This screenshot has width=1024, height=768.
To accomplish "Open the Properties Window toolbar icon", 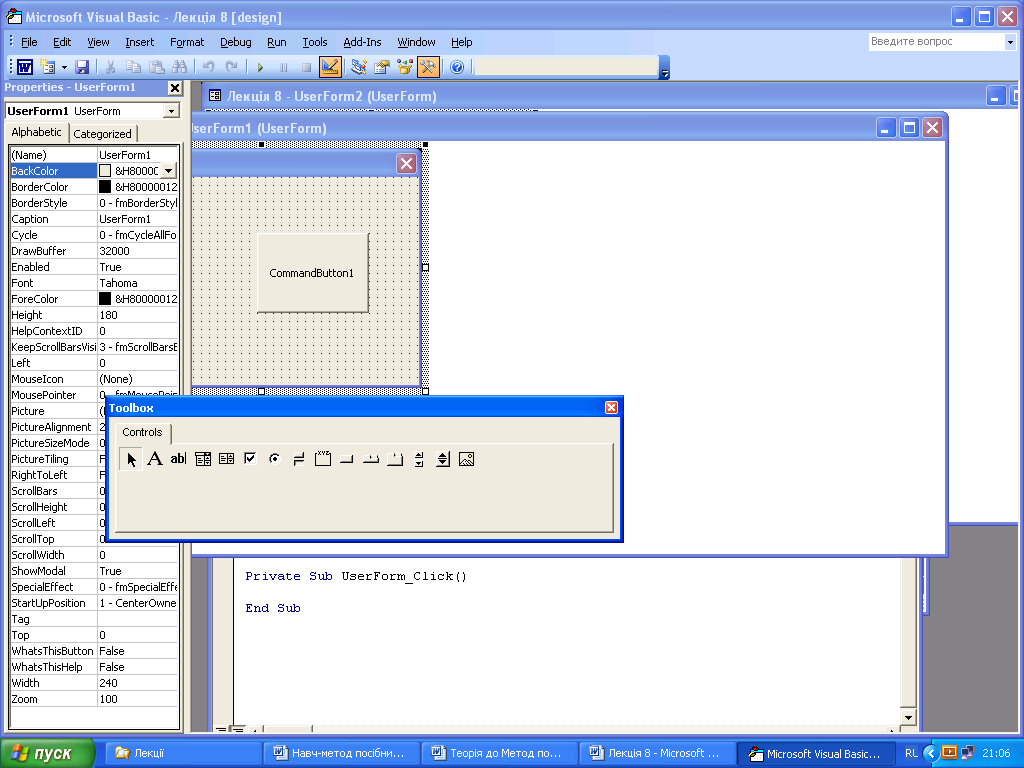I will click(381, 67).
